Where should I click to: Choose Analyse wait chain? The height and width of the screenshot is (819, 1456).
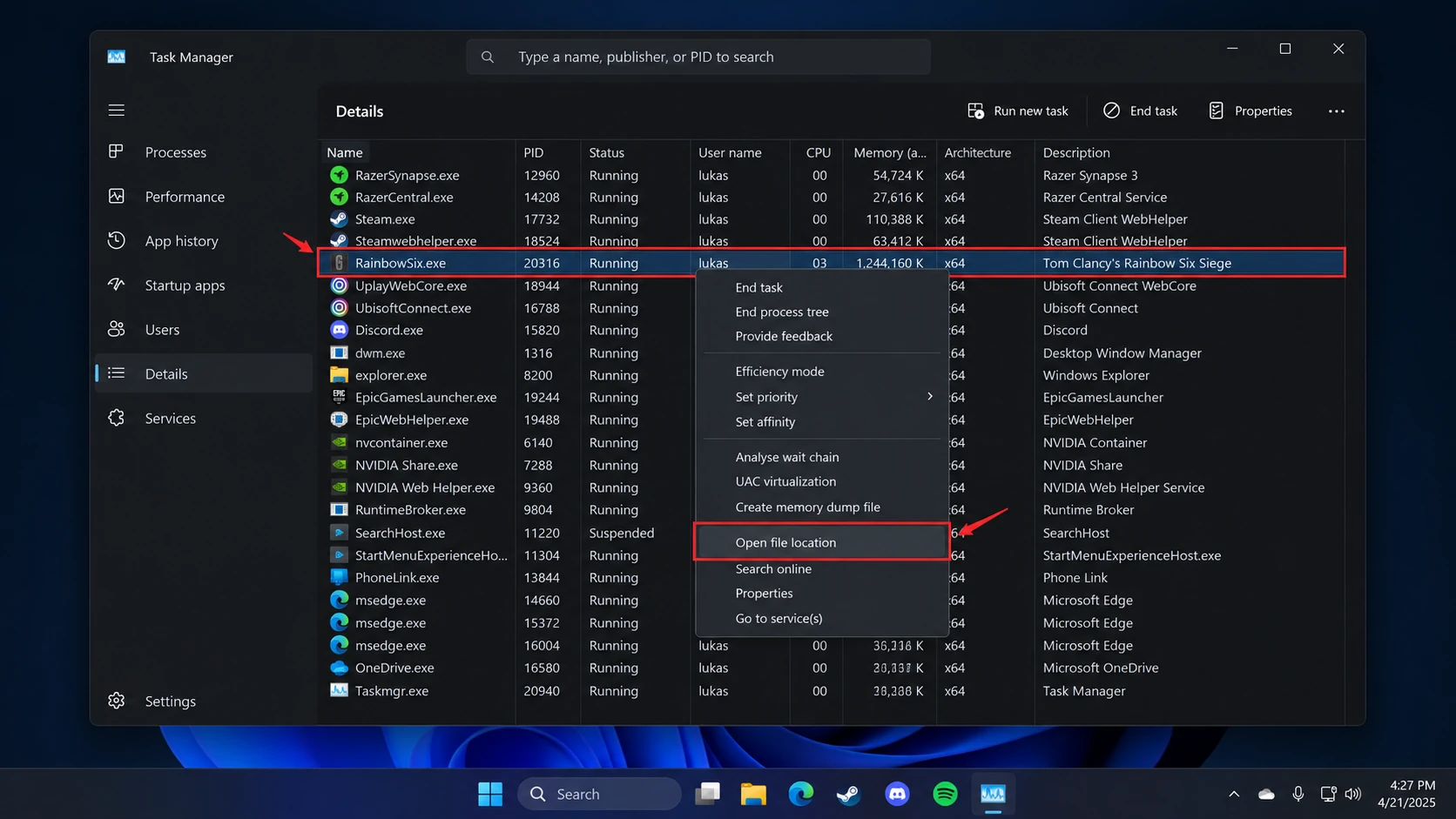(822, 457)
